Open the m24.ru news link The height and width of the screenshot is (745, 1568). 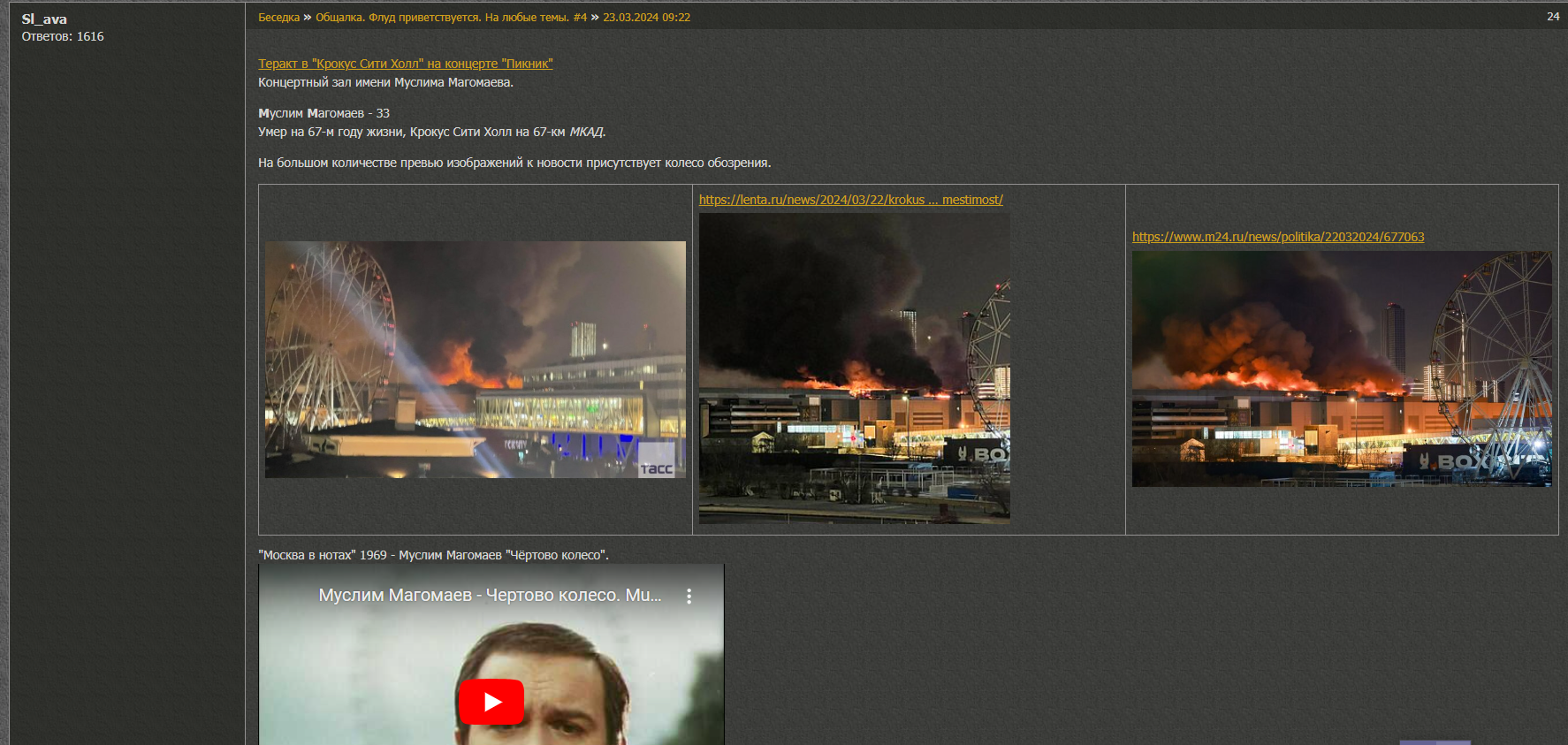[1278, 237]
